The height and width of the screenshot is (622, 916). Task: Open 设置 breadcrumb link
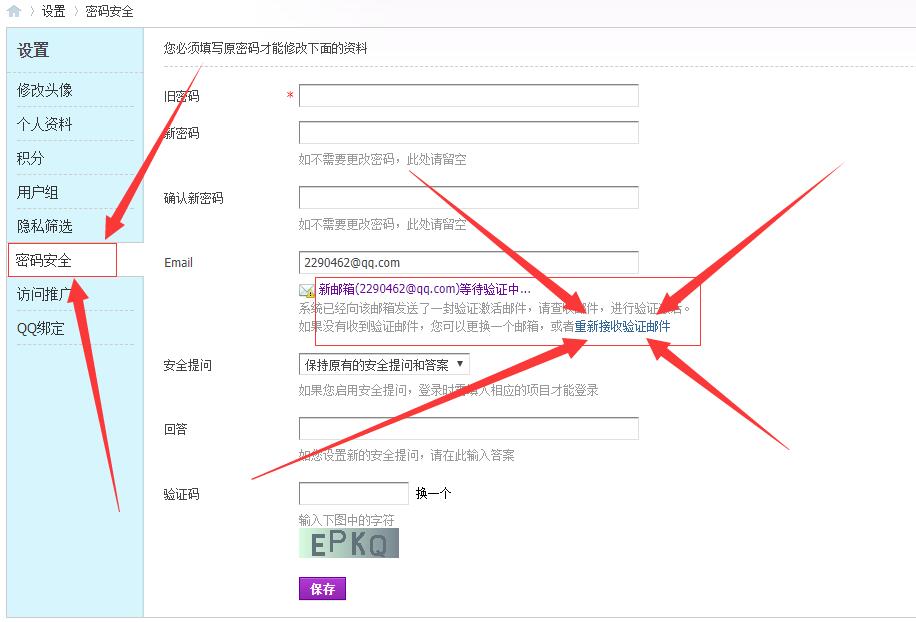53,11
